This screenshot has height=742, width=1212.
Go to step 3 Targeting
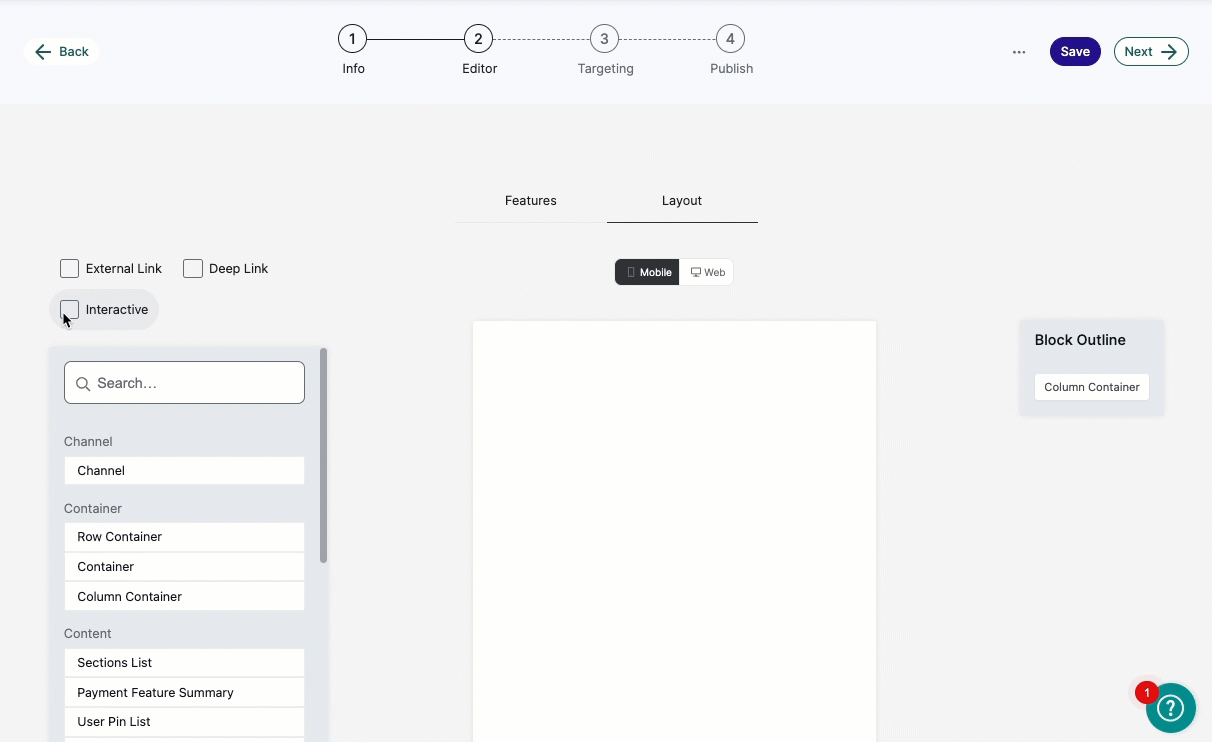pos(604,40)
